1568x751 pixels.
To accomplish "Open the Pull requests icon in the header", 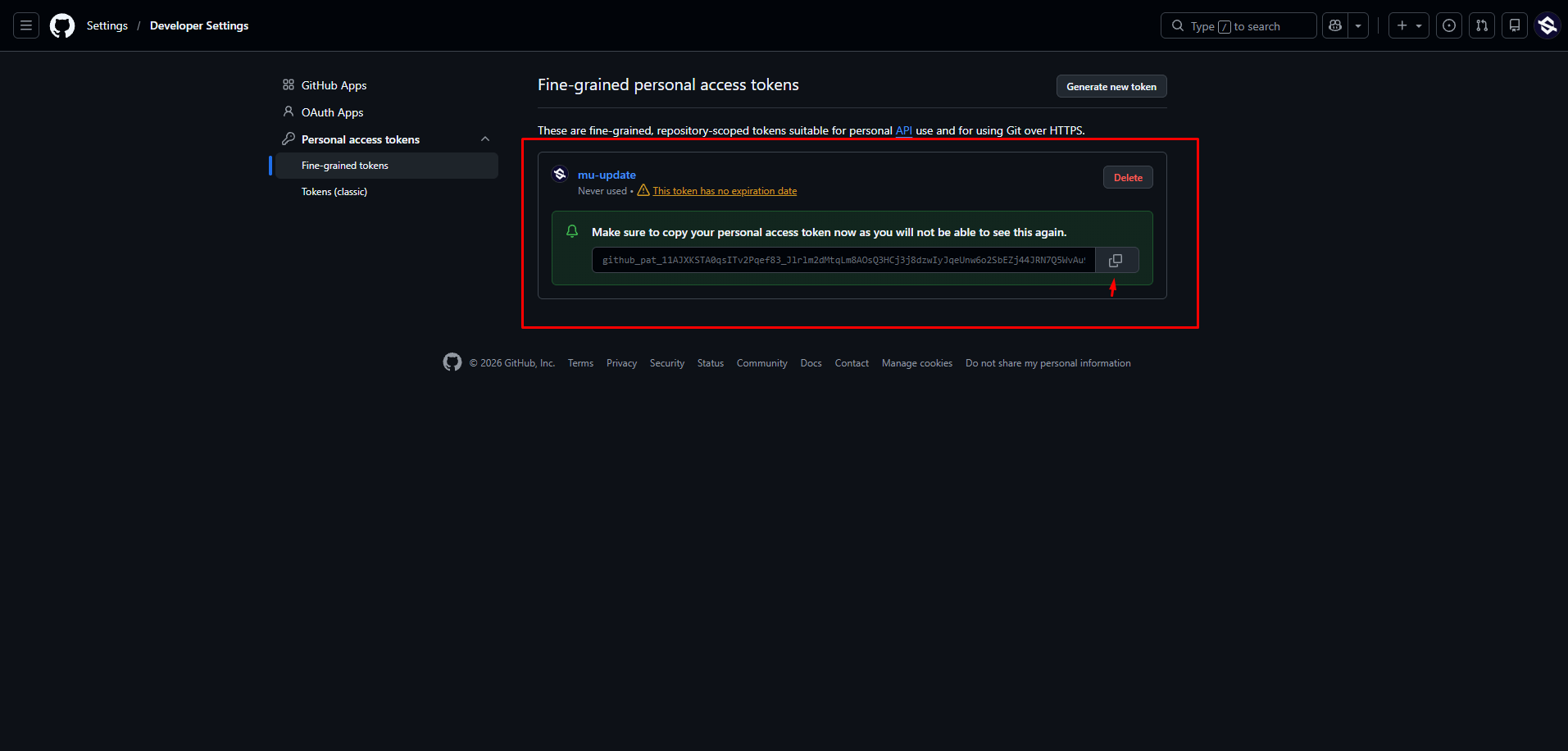I will [1482, 25].
